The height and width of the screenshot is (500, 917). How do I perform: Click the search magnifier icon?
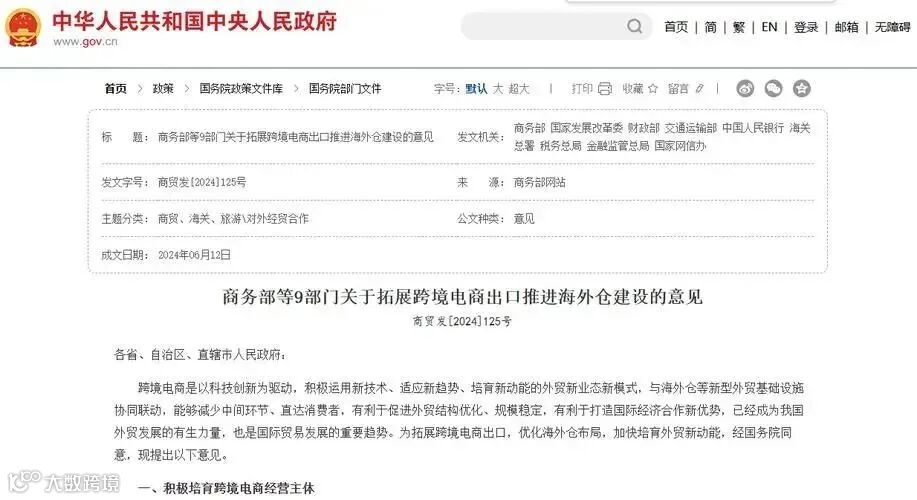634,26
